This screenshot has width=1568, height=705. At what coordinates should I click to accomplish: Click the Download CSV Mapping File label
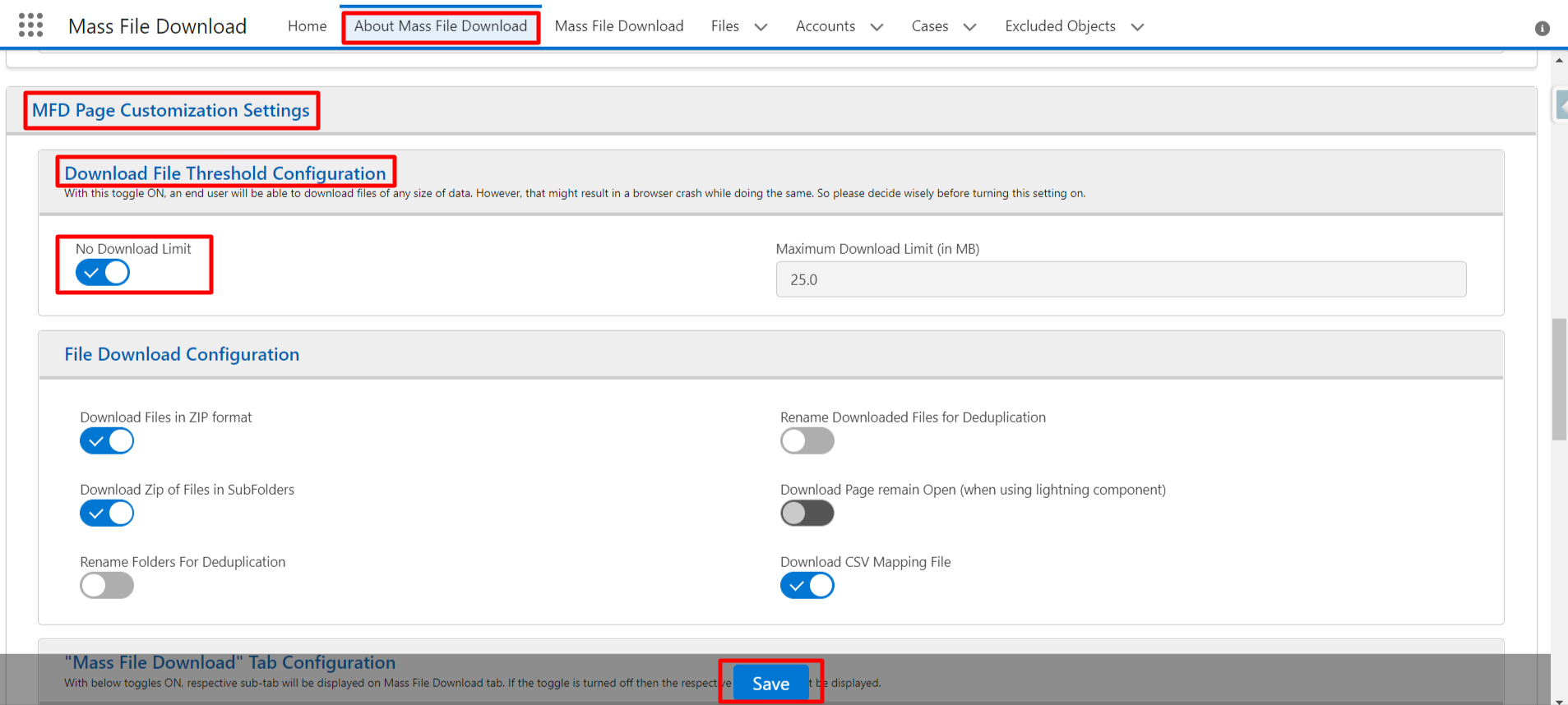pos(865,562)
